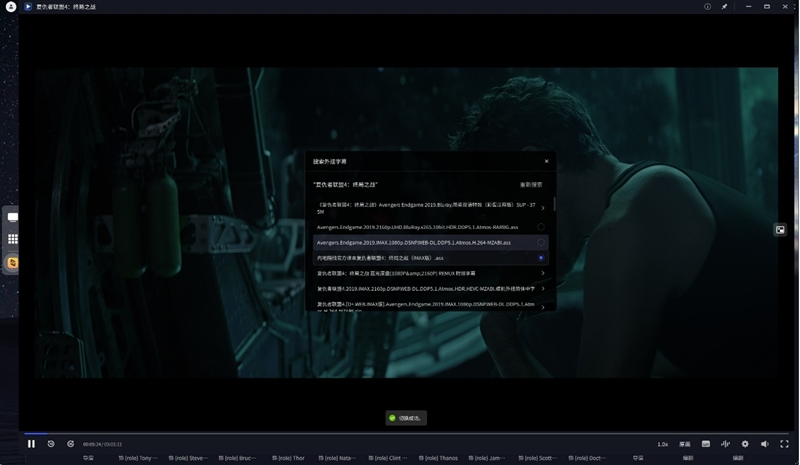This screenshot has height=465, width=800.
Task: Open the player settings gear
Action: click(x=745, y=444)
